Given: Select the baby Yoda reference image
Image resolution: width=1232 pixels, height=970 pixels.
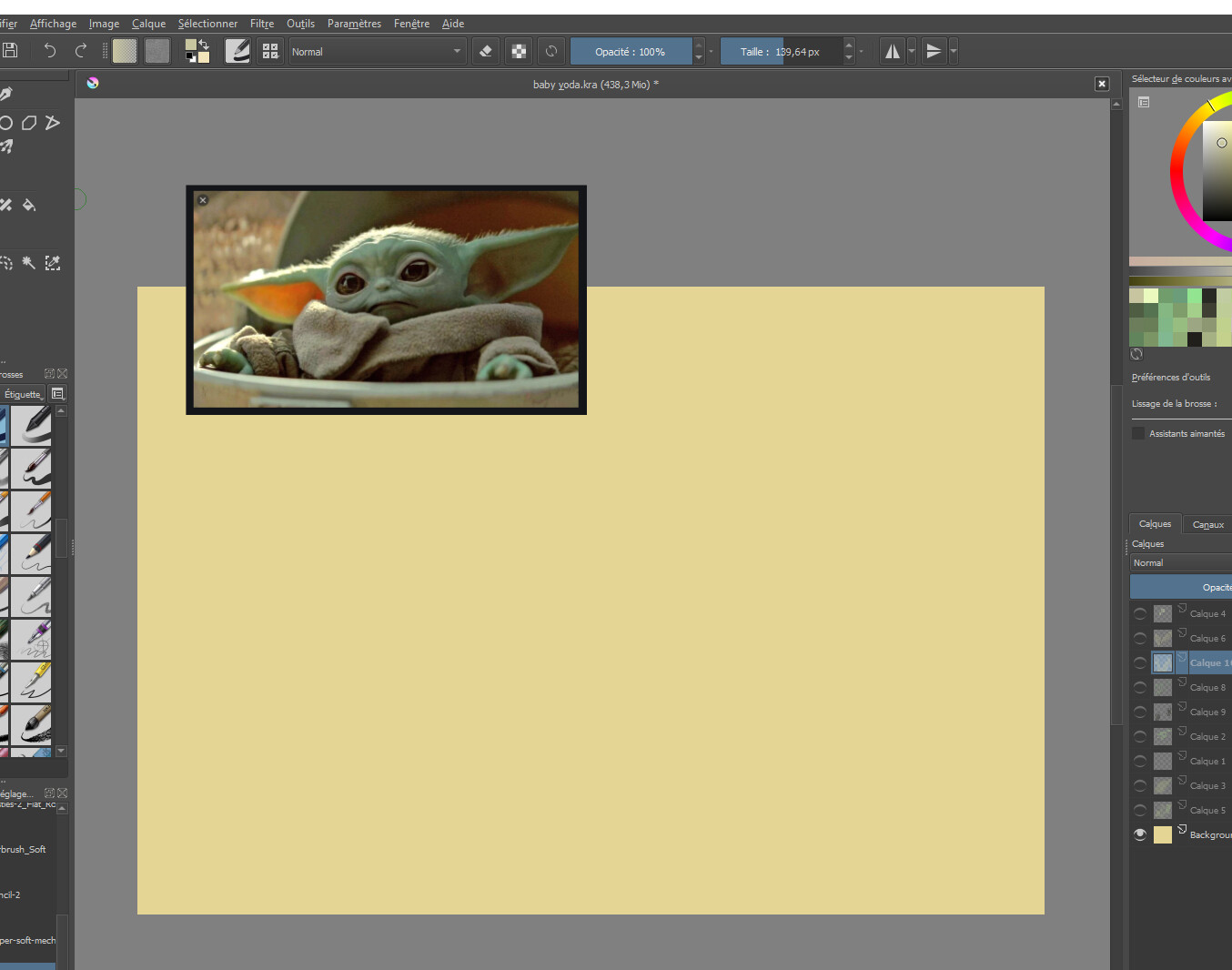Looking at the screenshot, I should tap(386, 299).
